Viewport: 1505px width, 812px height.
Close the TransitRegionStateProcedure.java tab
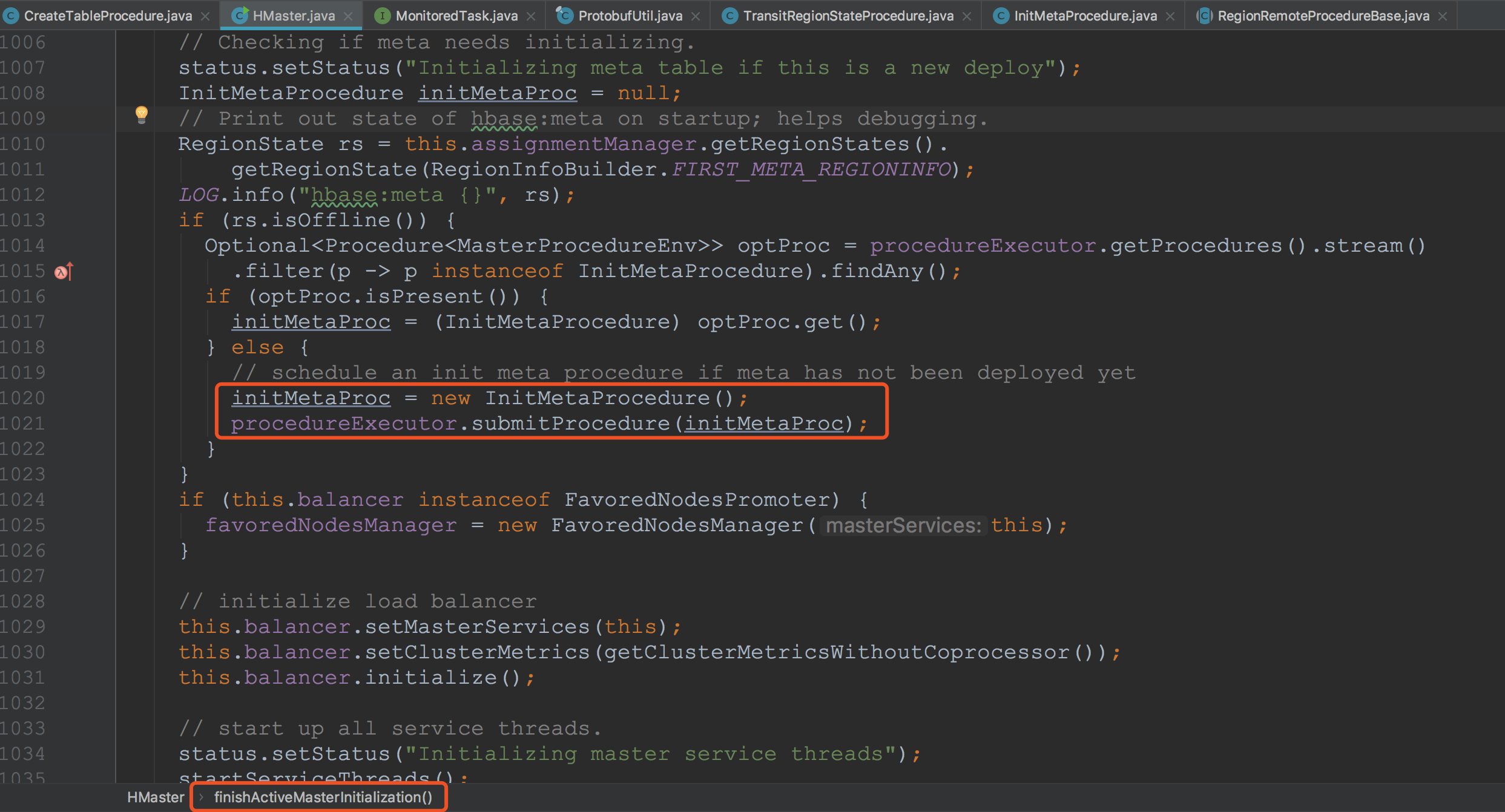pyautogui.click(x=967, y=16)
